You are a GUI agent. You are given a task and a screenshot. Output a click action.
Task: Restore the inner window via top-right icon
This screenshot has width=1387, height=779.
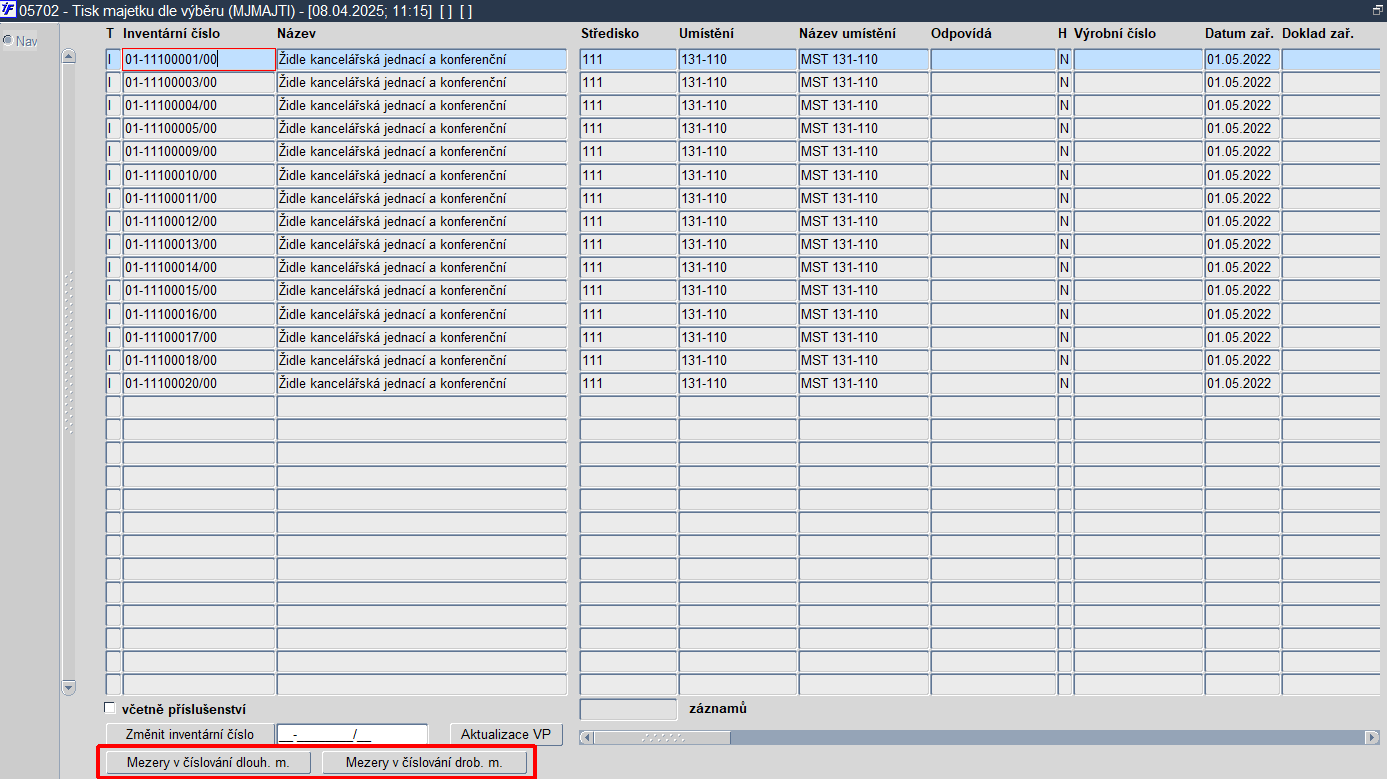pyautogui.click(x=1378, y=9)
